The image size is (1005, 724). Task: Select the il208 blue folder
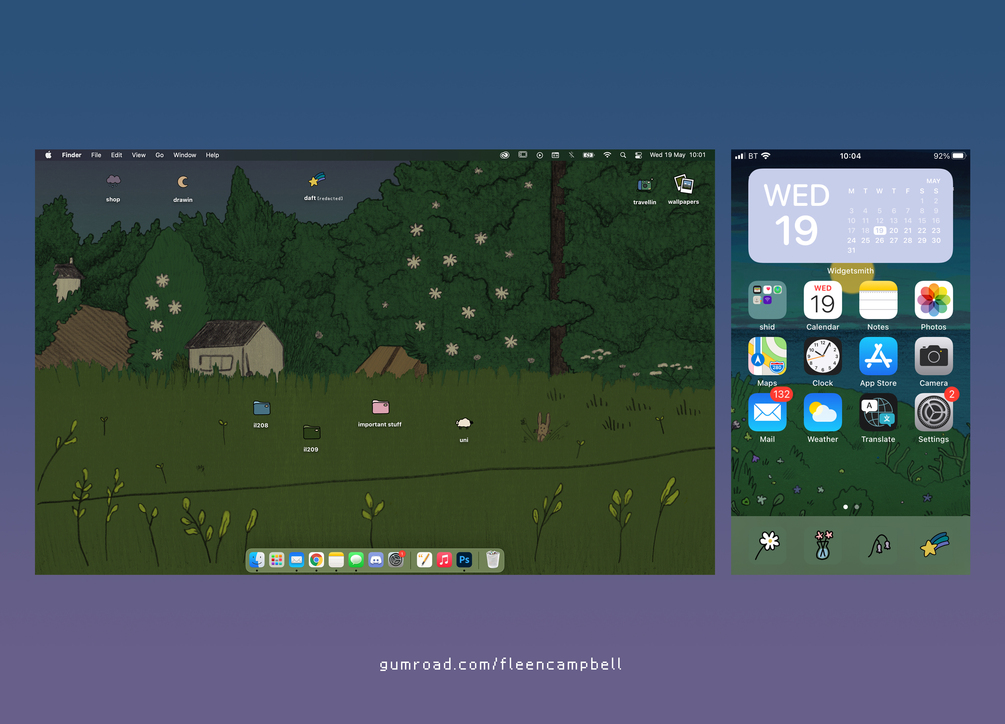(x=261, y=414)
